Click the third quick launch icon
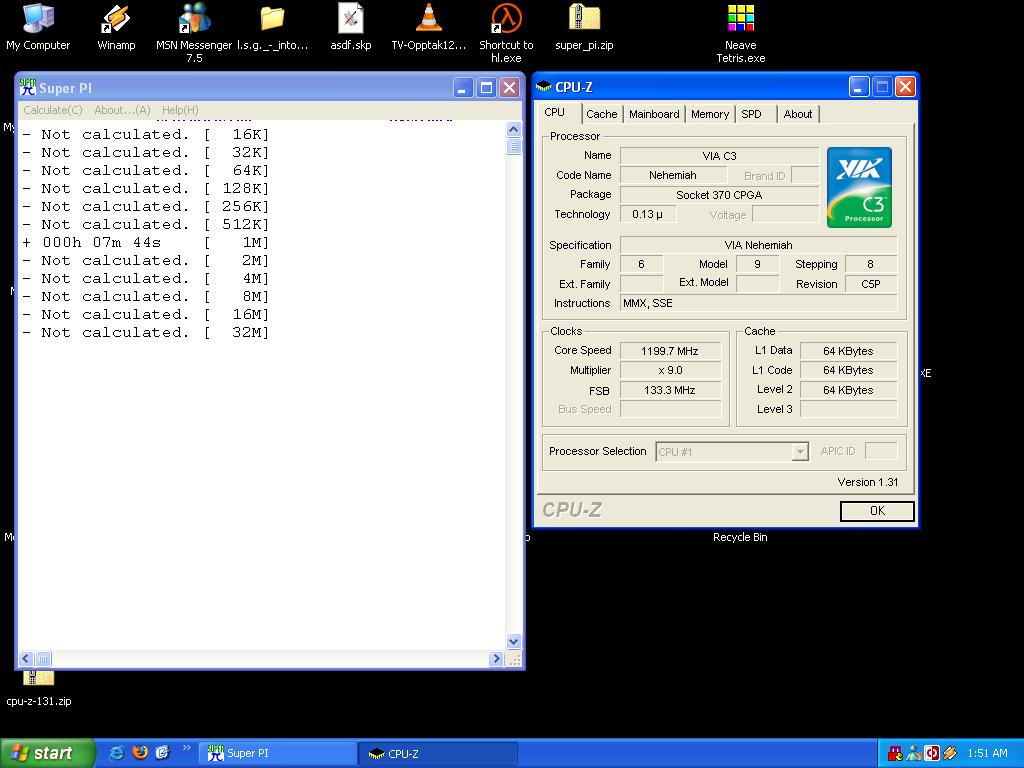The height and width of the screenshot is (768, 1024). [162, 752]
